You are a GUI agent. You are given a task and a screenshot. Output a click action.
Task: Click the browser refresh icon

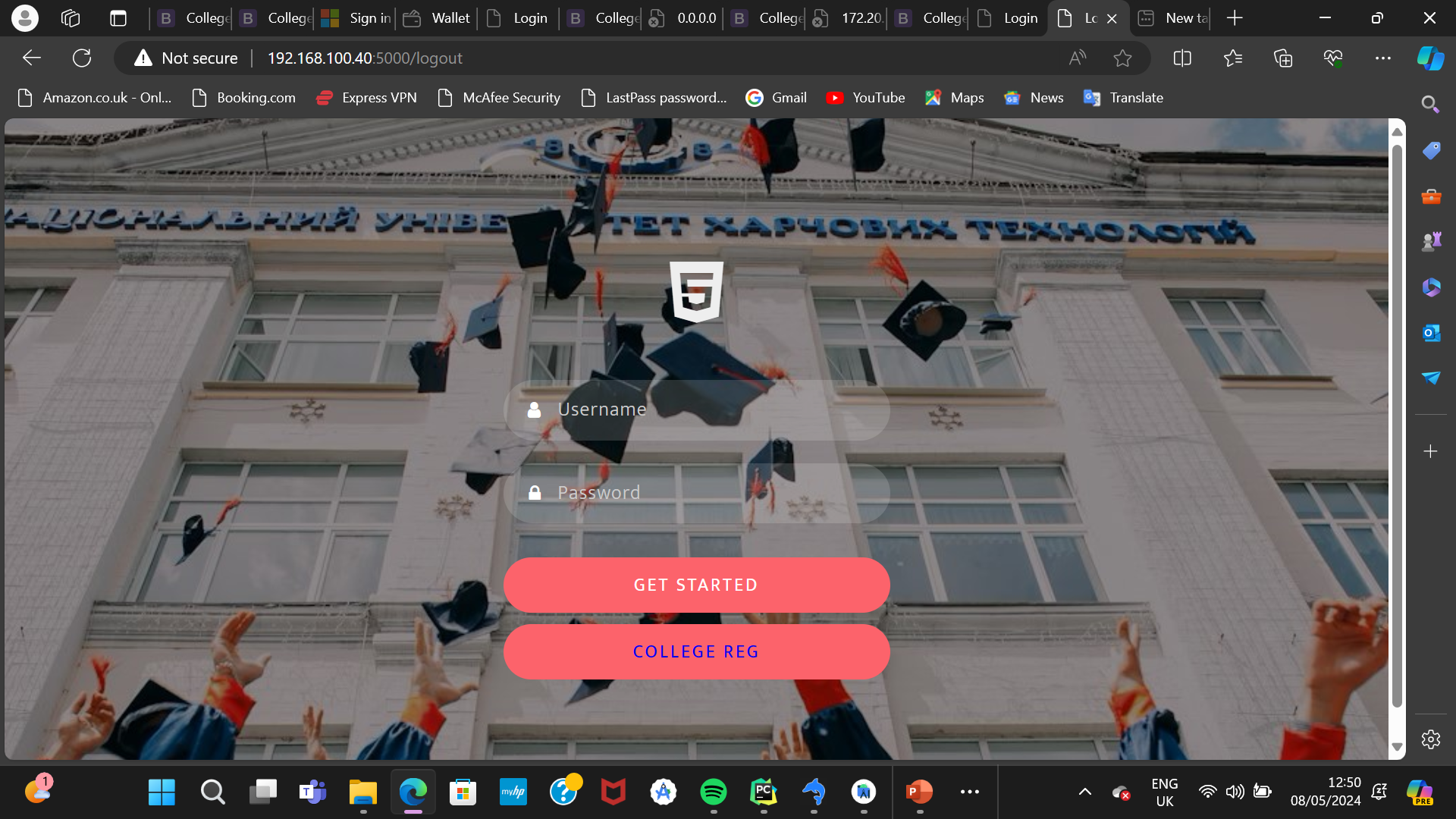tap(82, 58)
